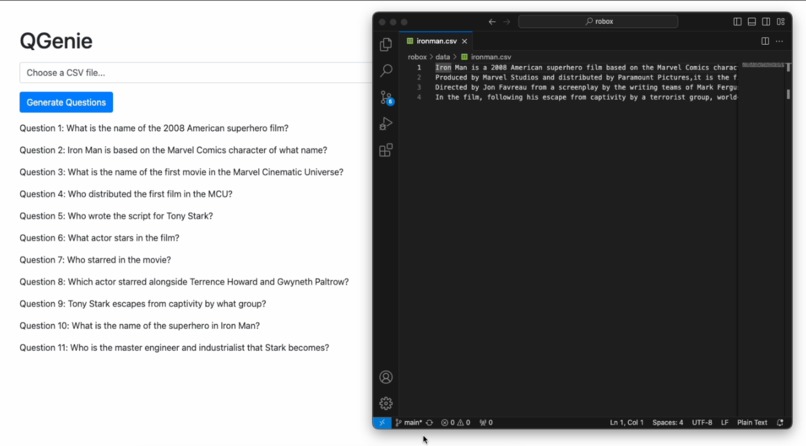Viewport: 806px width, 446px height.
Task: Open the Customize Layout icon
Action: tap(781, 22)
